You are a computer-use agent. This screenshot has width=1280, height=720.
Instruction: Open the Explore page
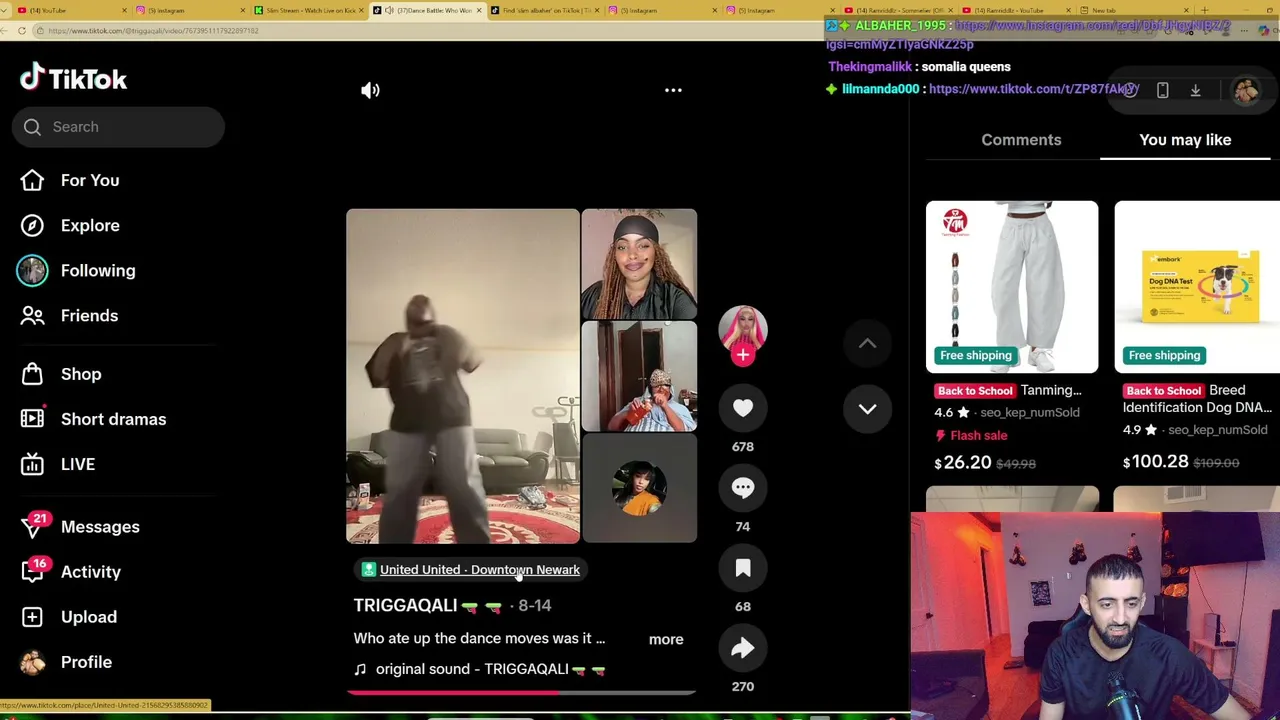click(x=90, y=225)
